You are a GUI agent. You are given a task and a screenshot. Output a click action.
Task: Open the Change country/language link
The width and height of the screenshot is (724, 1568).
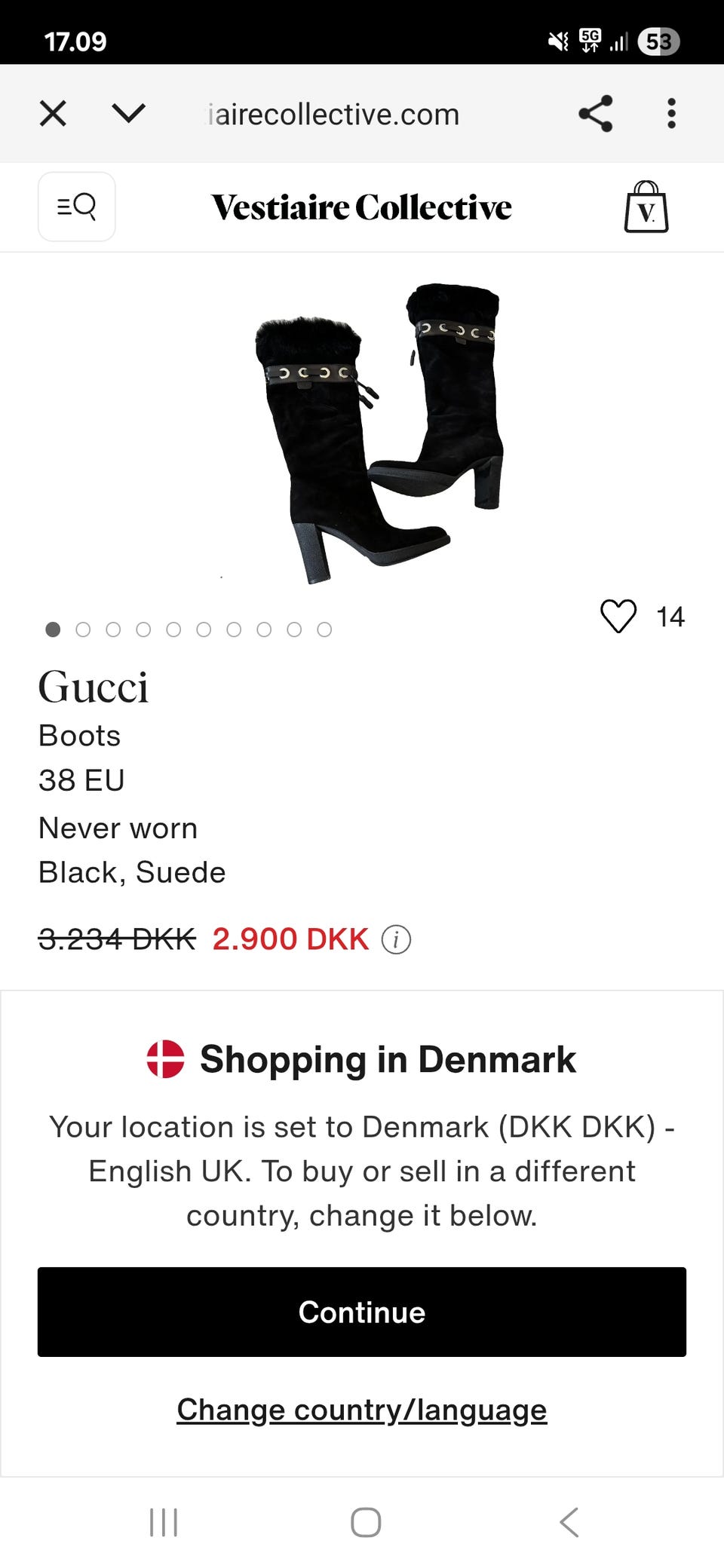click(362, 1409)
